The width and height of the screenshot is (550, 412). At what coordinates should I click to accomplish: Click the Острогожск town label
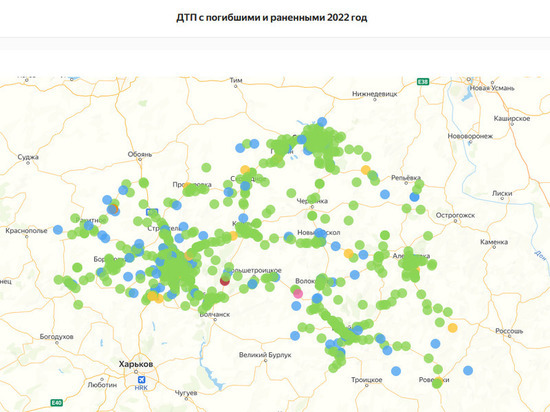pyautogui.click(x=455, y=215)
